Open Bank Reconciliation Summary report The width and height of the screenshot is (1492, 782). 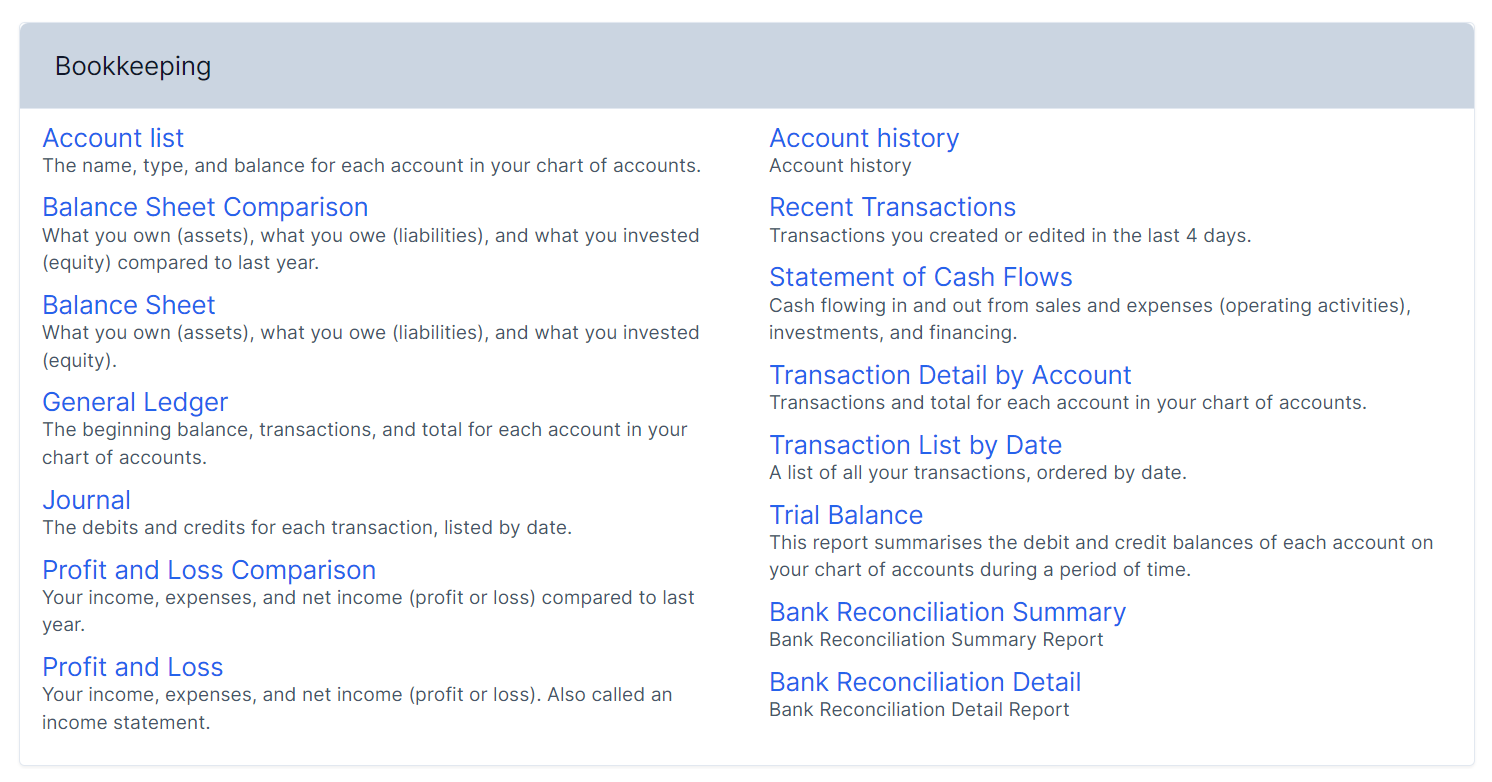pyautogui.click(x=947, y=612)
